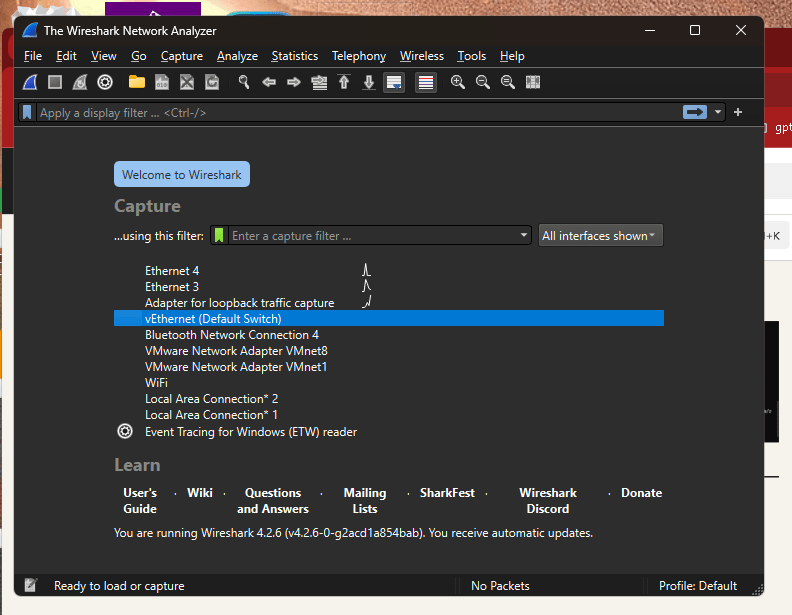
Task: Open the Wireless menu
Action: [422, 56]
